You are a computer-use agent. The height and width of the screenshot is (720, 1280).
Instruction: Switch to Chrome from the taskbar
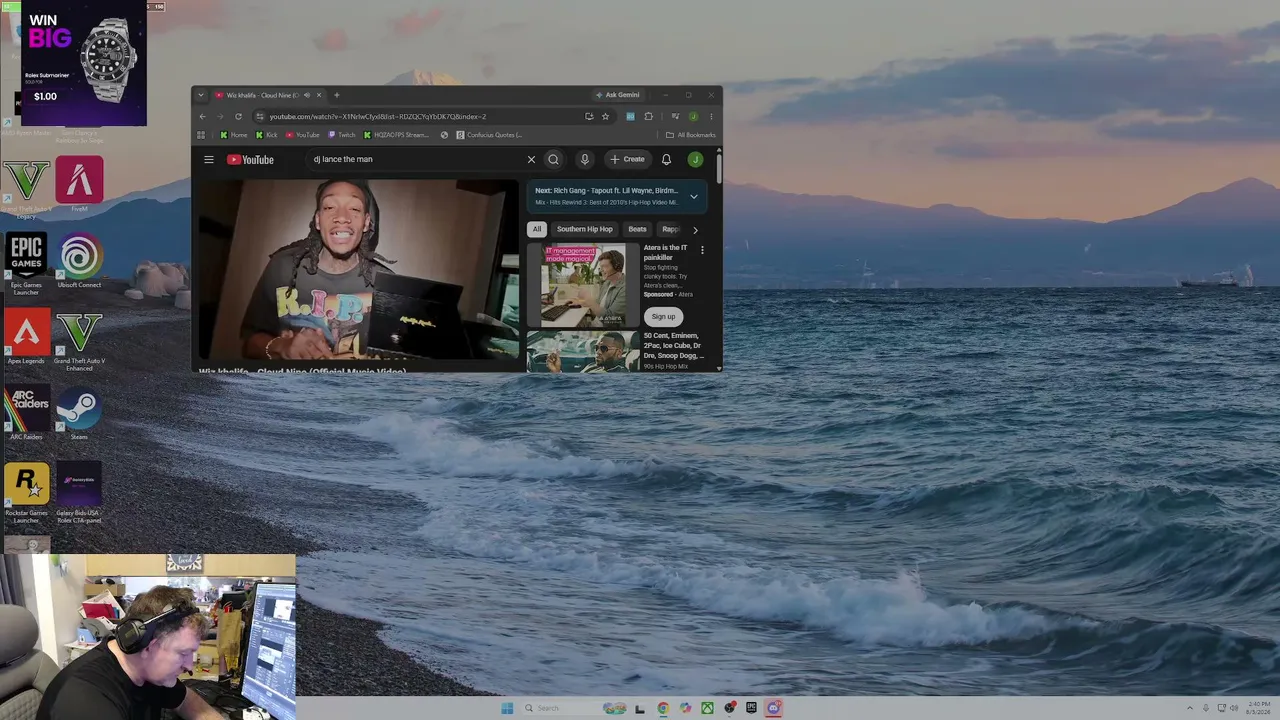pos(663,708)
